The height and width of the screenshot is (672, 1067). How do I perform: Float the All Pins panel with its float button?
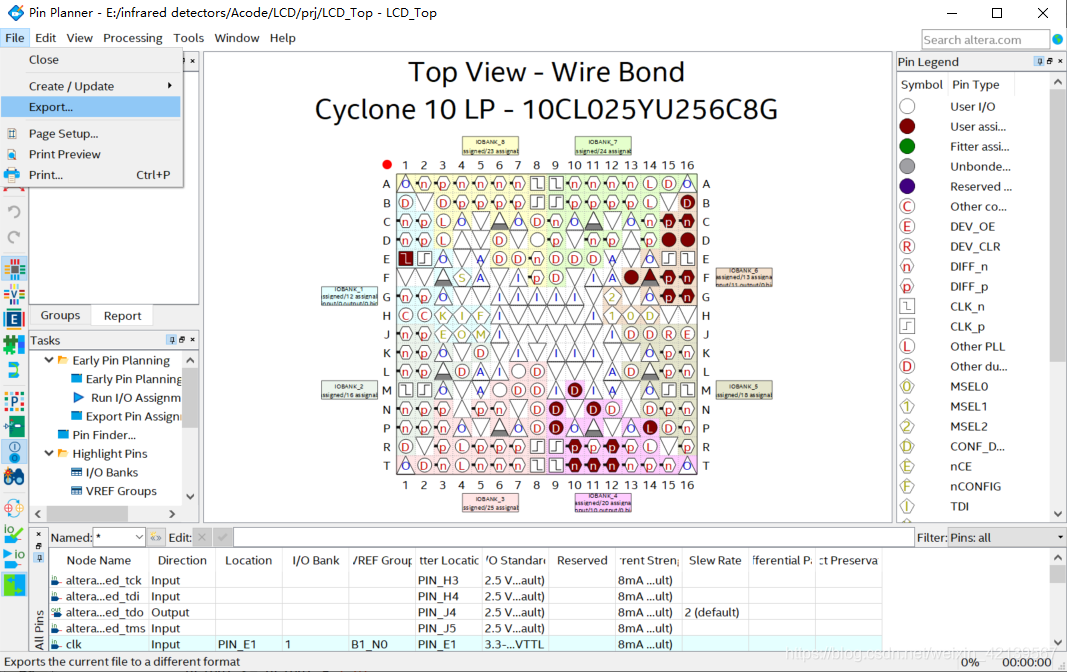pyautogui.click(x=39, y=546)
